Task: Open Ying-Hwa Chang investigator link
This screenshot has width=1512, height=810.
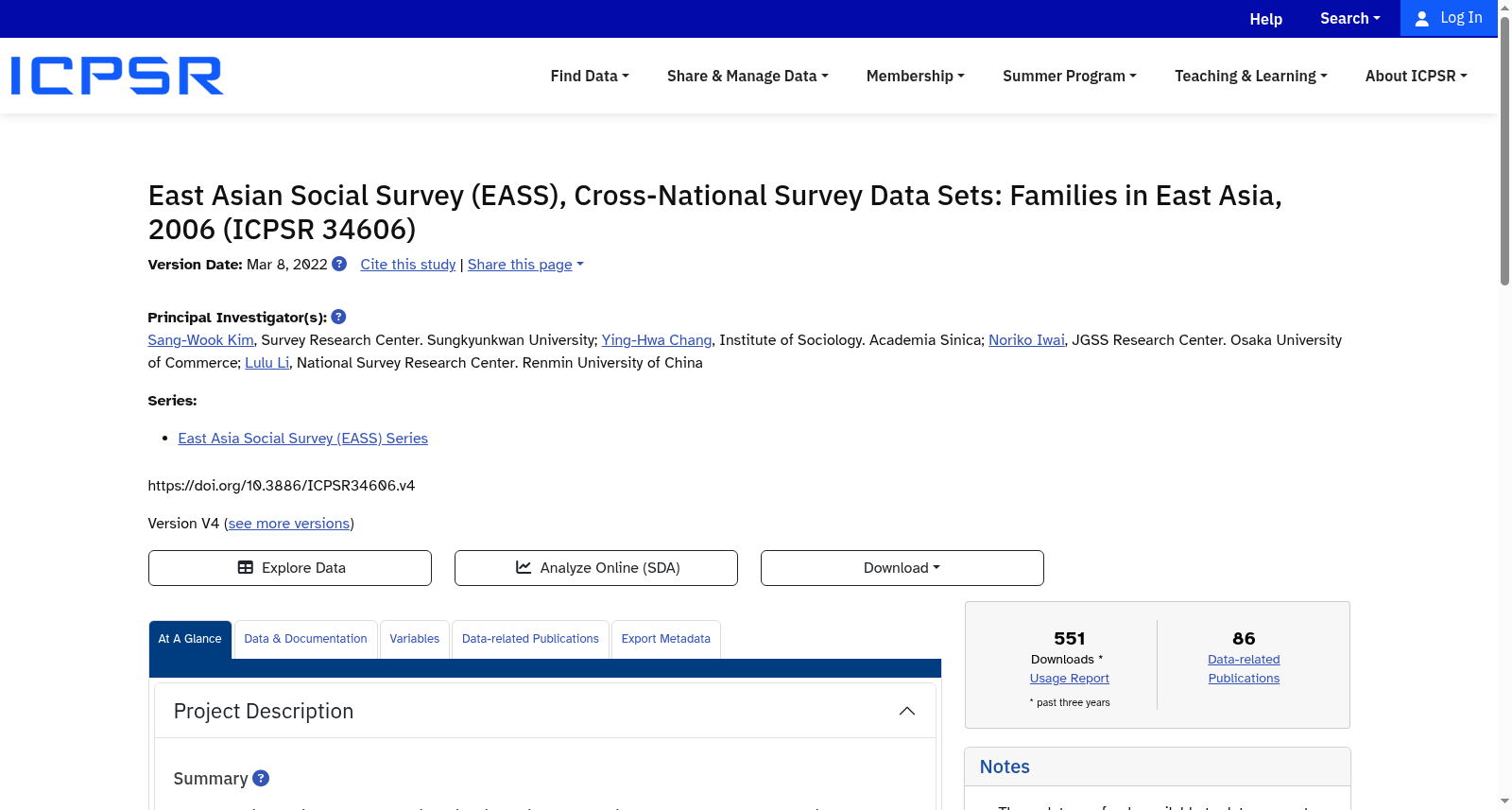Action: point(657,340)
